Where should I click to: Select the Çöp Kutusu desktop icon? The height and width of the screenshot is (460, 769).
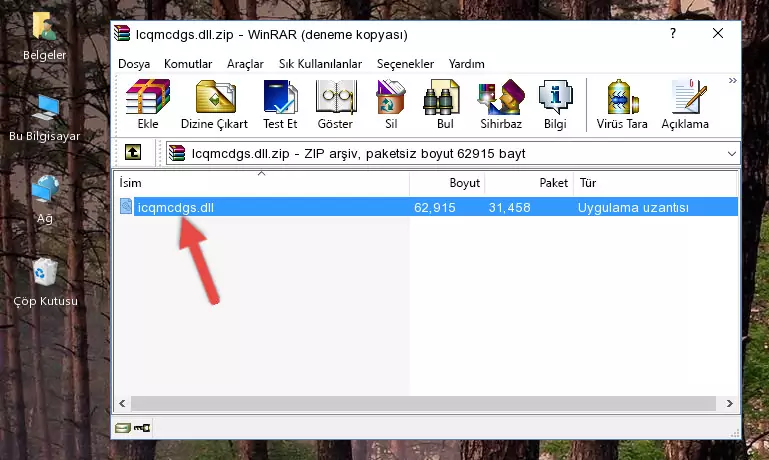click(45, 282)
